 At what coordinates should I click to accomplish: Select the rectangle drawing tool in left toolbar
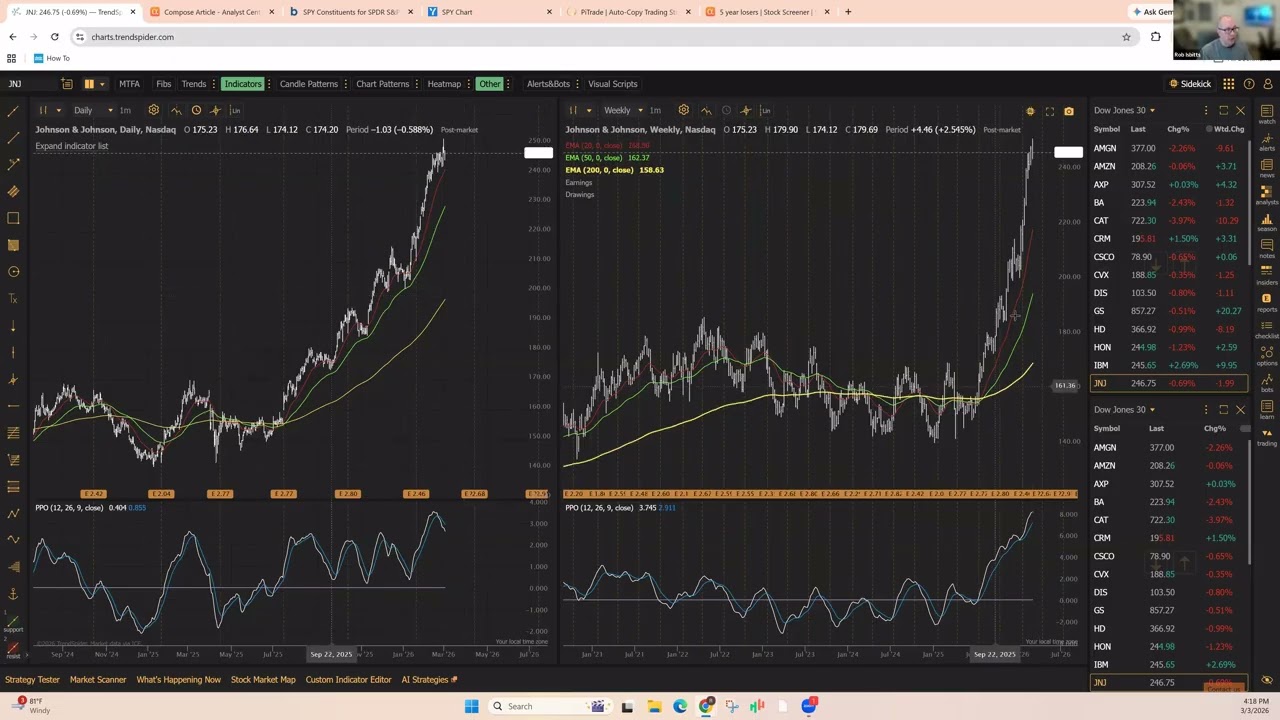(x=13, y=218)
